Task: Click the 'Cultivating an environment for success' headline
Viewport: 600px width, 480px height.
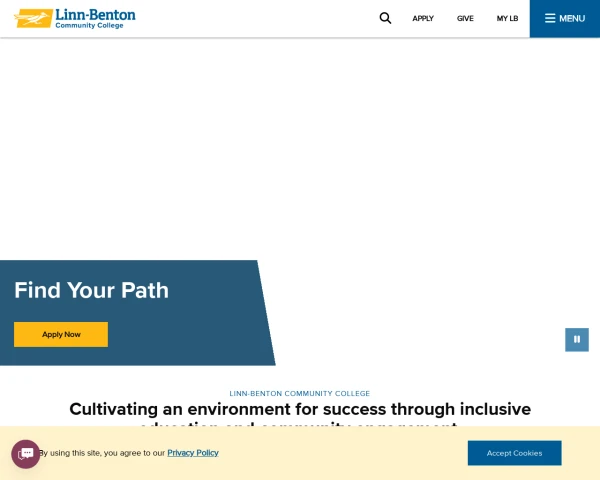Action: (x=300, y=413)
